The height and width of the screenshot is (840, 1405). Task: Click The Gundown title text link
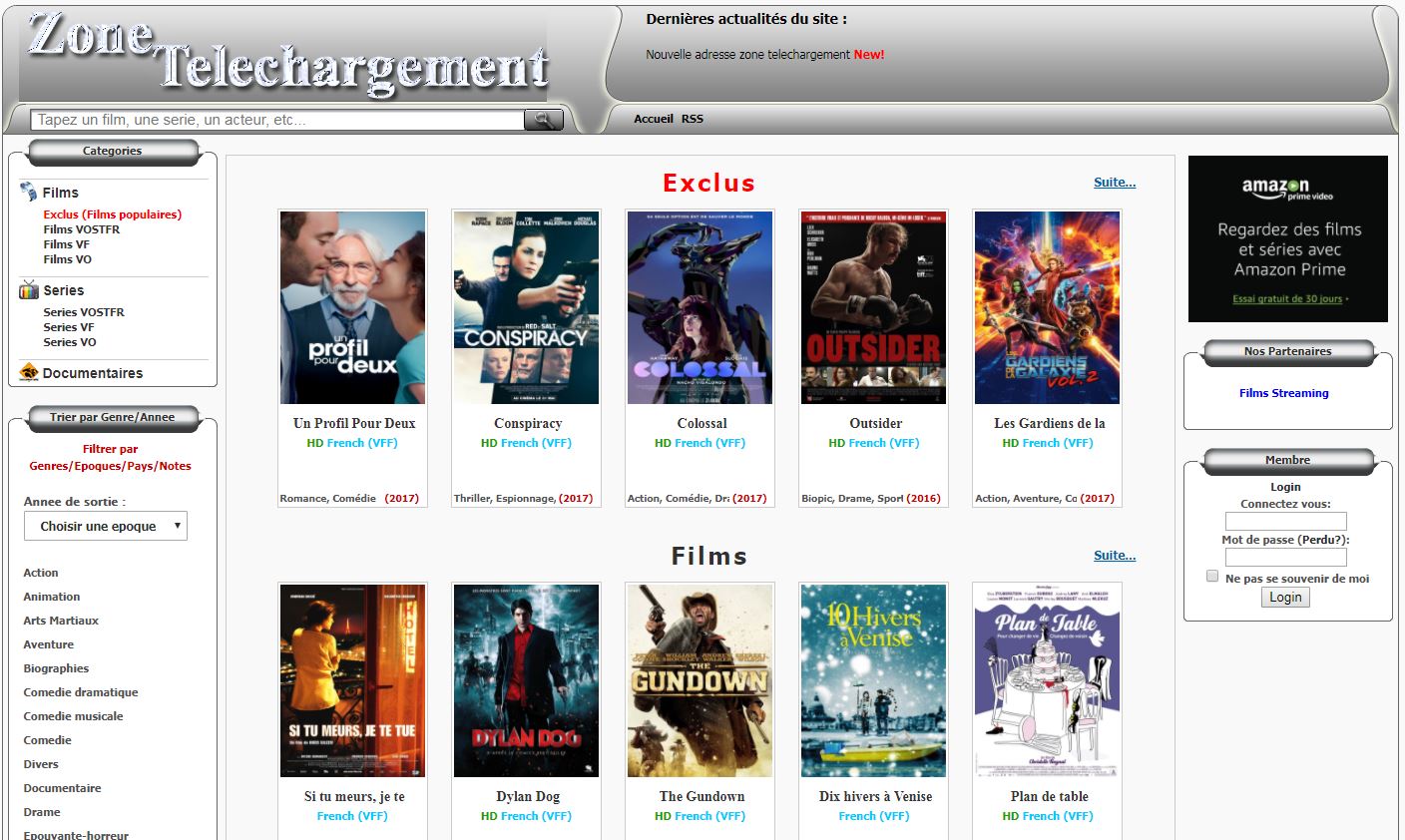pyautogui.click(x=702, y=796)
